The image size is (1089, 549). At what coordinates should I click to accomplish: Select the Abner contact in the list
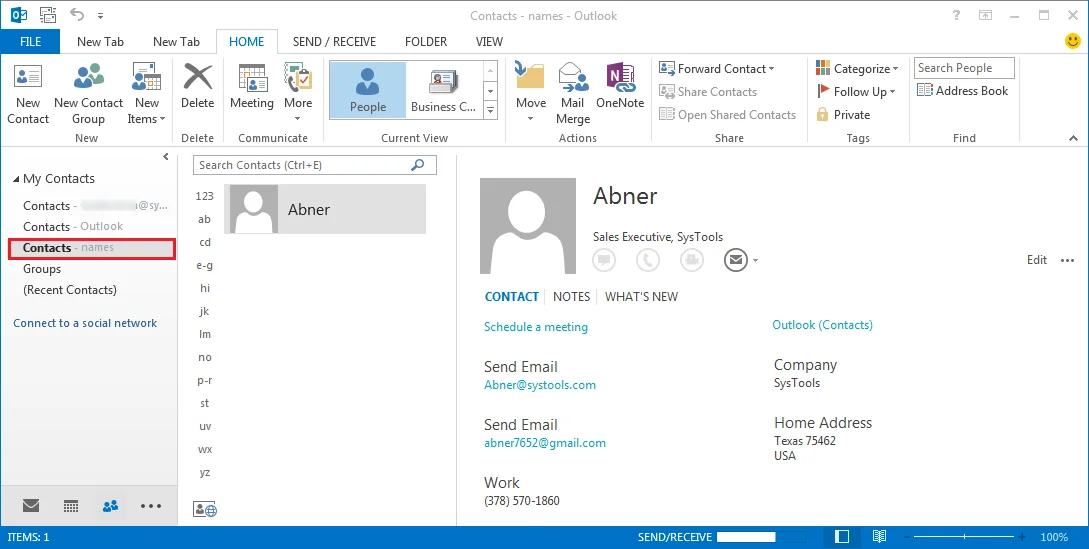325,209
